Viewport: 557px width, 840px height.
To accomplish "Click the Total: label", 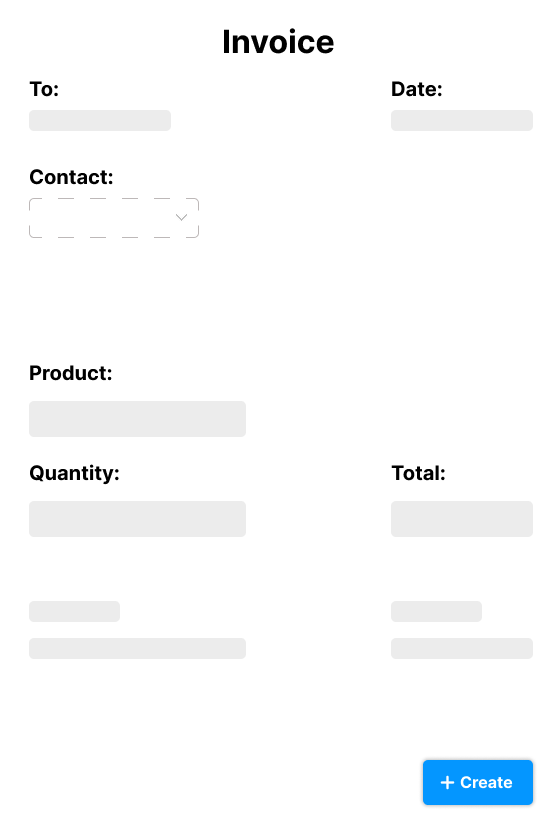I will (418, 473).
